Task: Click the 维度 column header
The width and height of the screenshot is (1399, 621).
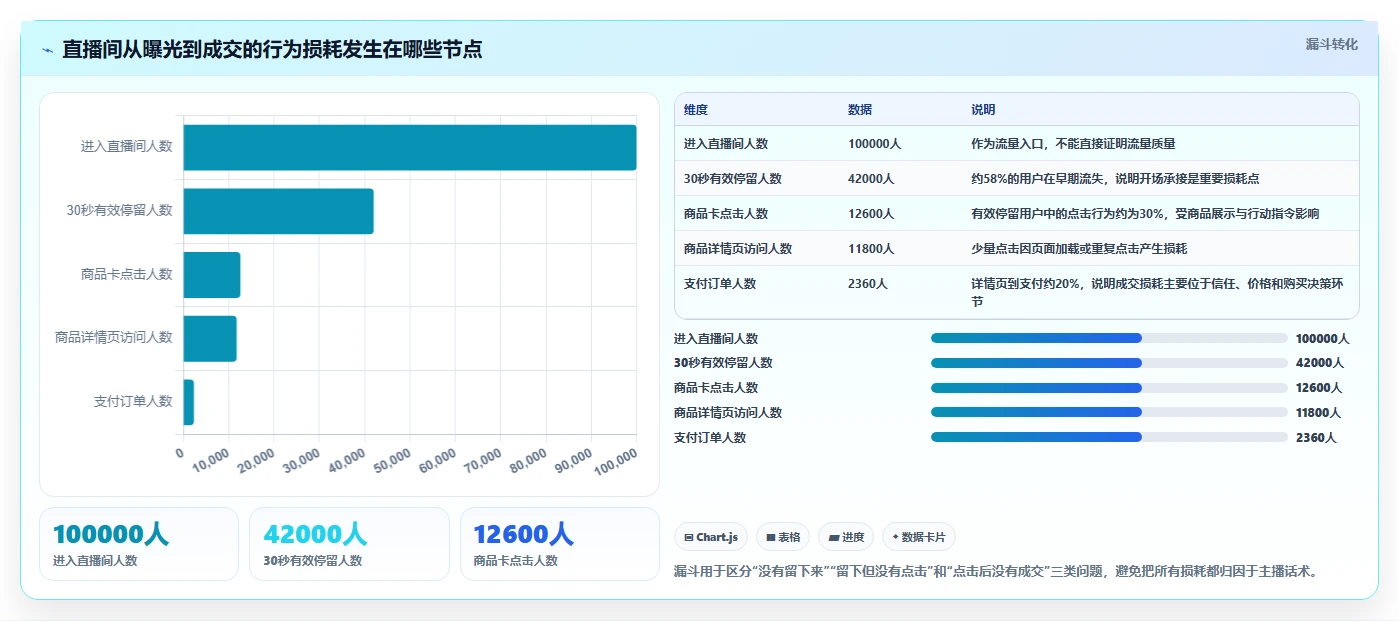Action: click(696, 110)
